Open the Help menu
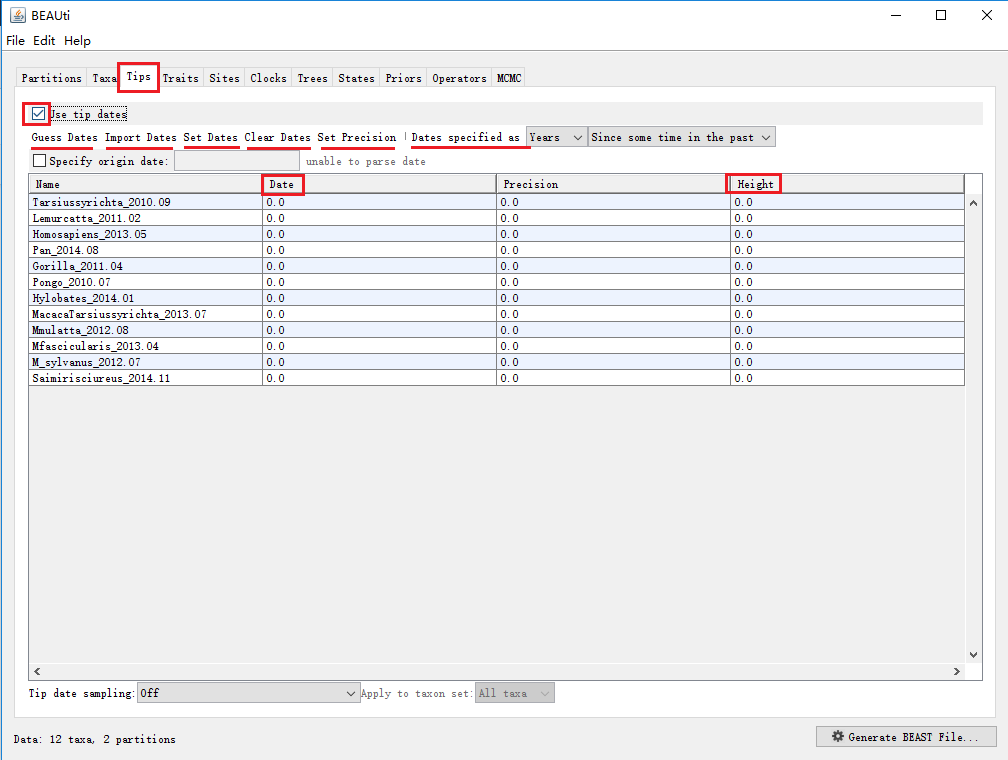This screenshot has height=760, width=1008. click(77, 41)
